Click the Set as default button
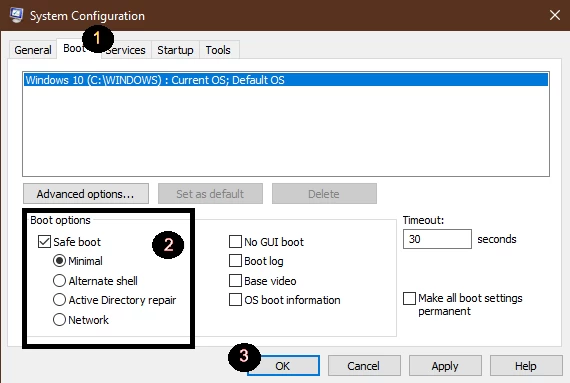This screenshot has width=570, height=383. (210, 194)
